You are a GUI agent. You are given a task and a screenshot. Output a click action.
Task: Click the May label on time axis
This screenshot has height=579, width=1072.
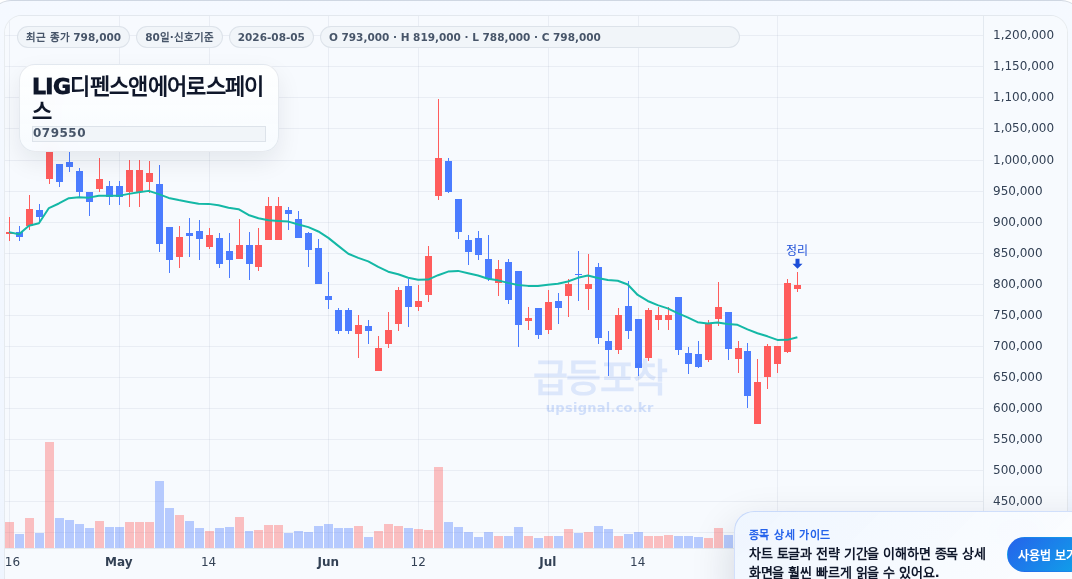[118, 562]
